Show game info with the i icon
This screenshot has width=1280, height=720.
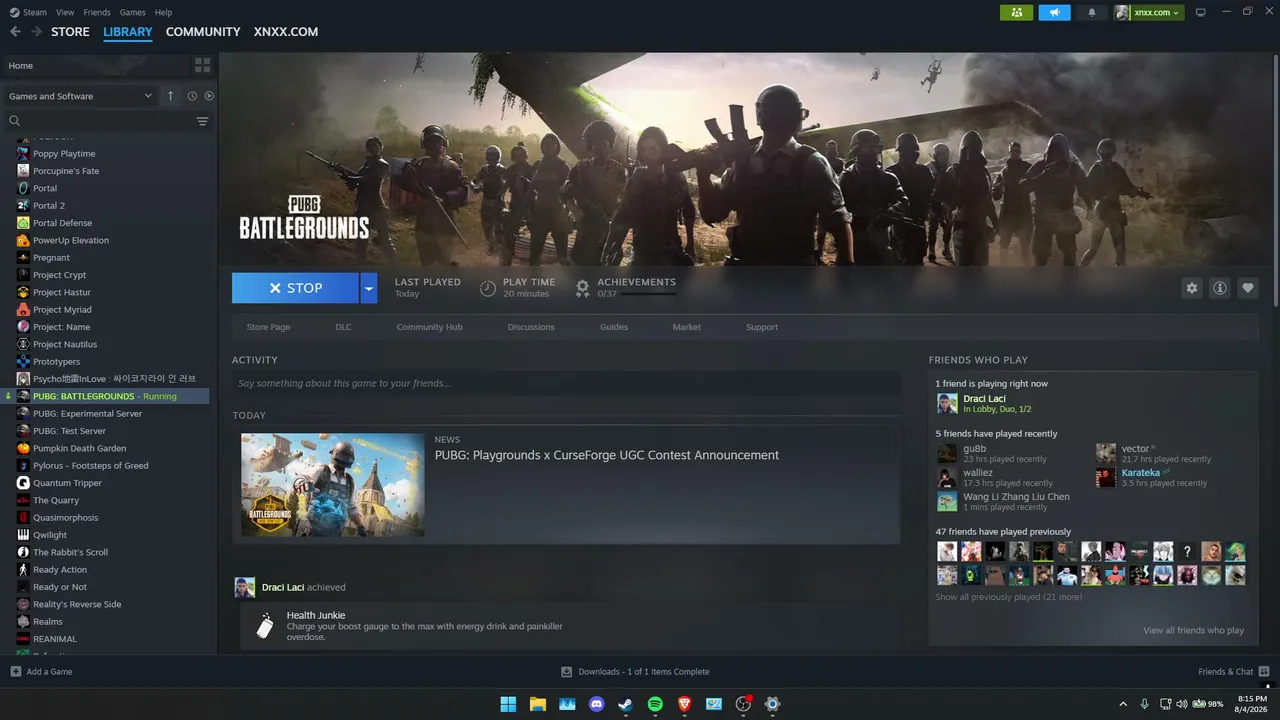pos(1220,288)
